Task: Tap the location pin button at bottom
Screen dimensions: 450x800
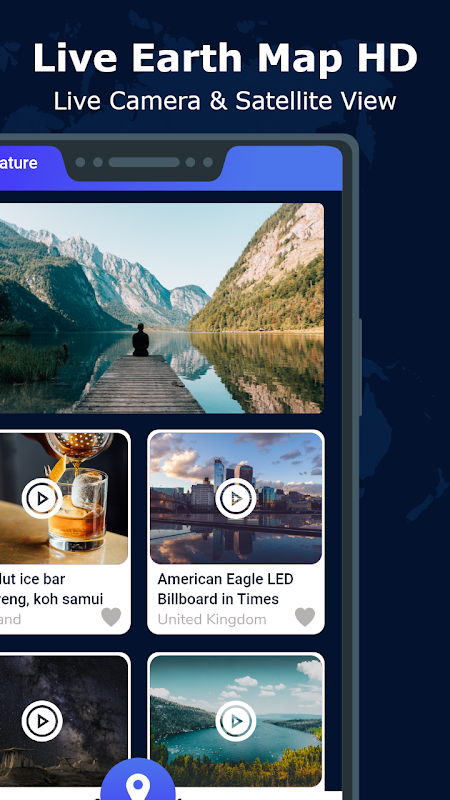Action: (138, 781)
